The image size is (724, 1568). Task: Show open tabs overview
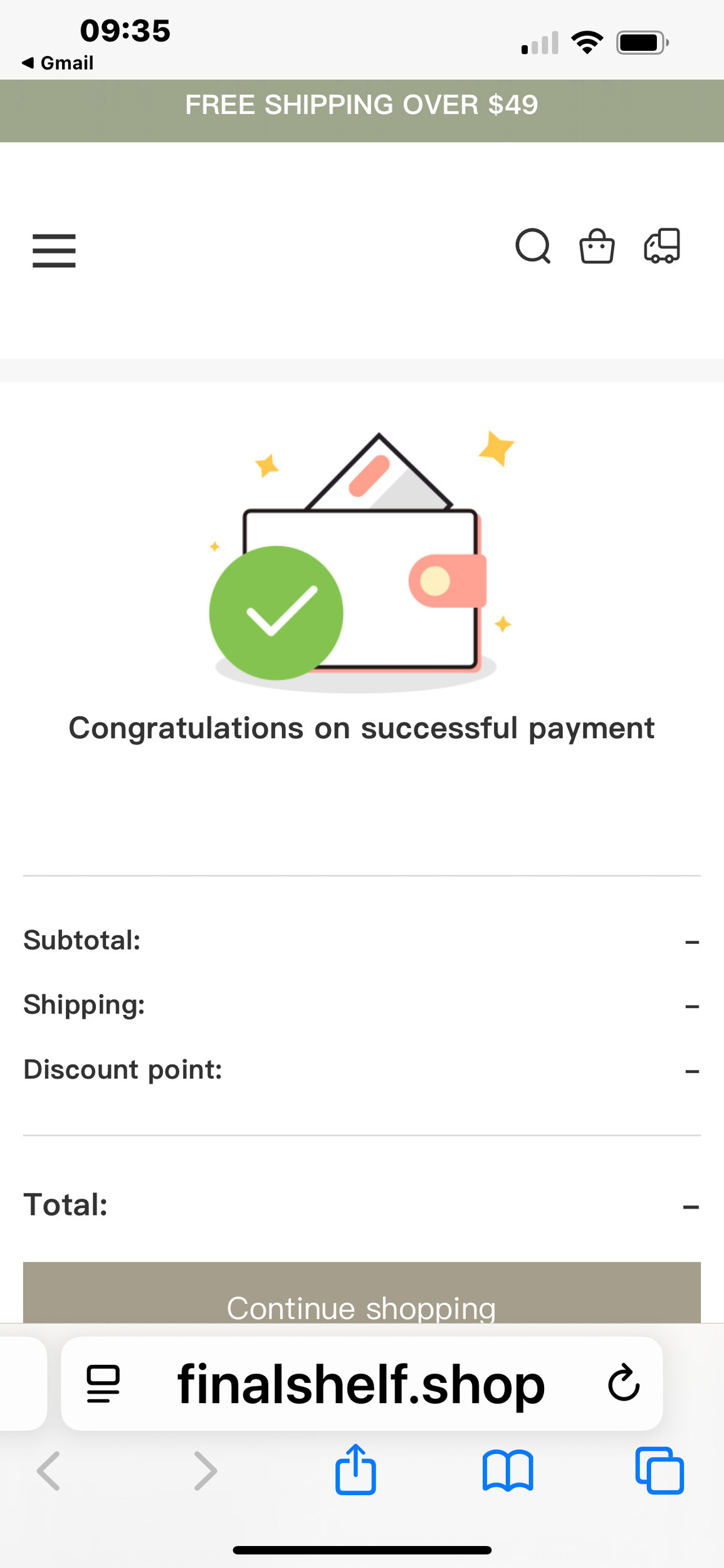659,1470
